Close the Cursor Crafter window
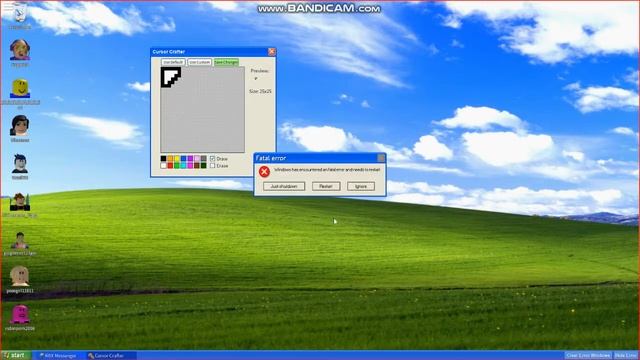The image size is (640, 360). click(271, 51)
